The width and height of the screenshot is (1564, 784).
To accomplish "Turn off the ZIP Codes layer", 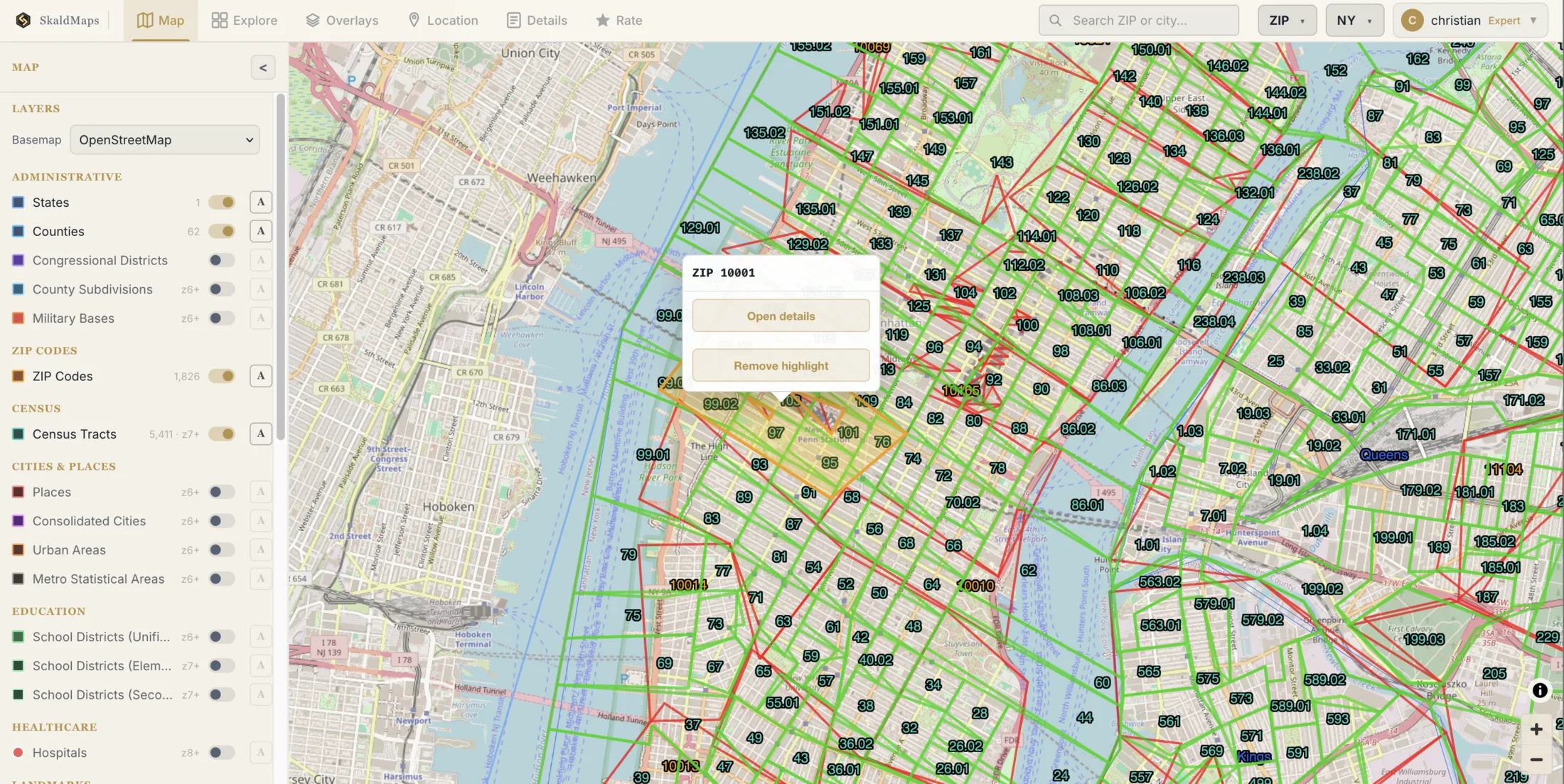I will coord(222,376).
